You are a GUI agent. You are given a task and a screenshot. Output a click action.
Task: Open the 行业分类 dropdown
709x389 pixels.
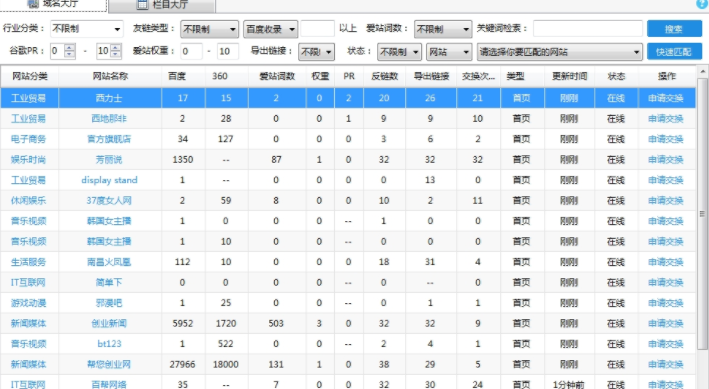click(86, 29)
